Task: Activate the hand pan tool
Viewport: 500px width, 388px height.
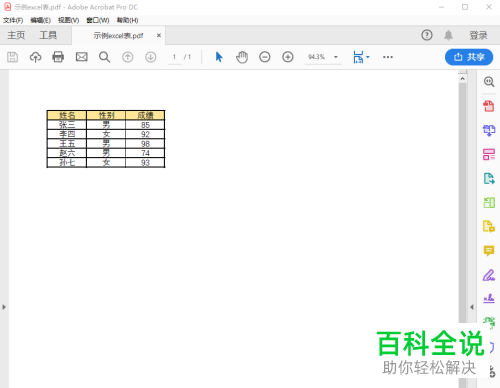Action: click(242, 57)
